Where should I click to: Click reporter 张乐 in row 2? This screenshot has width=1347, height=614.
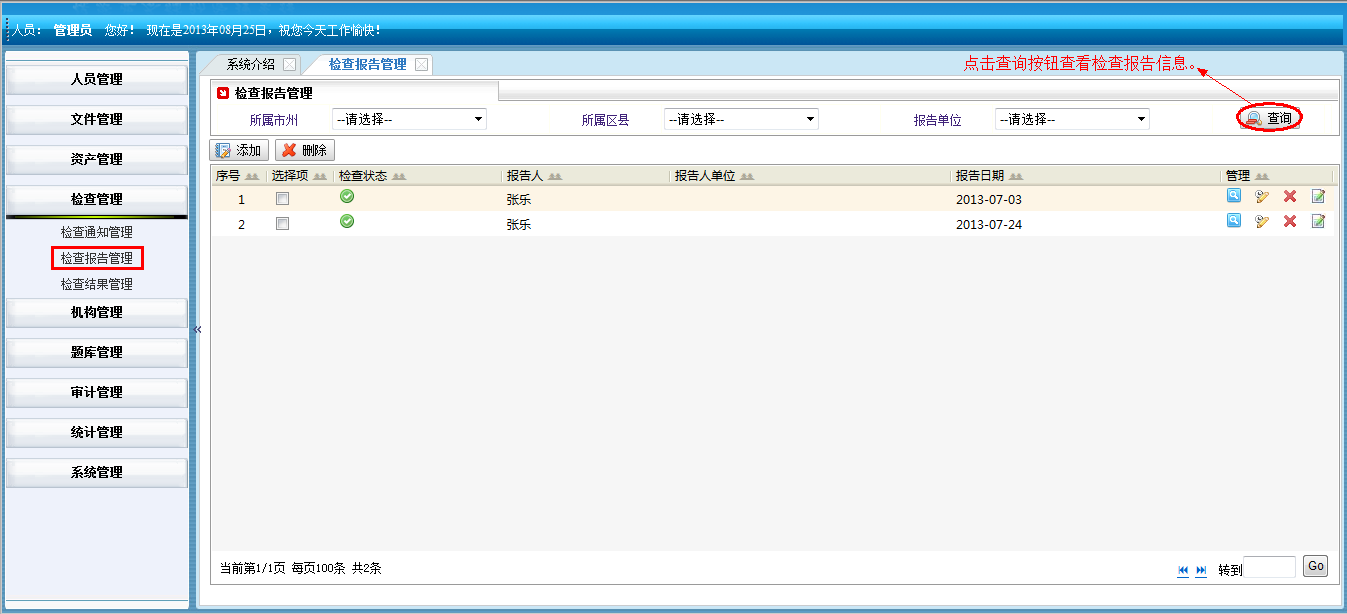click(x=519, y=224)
